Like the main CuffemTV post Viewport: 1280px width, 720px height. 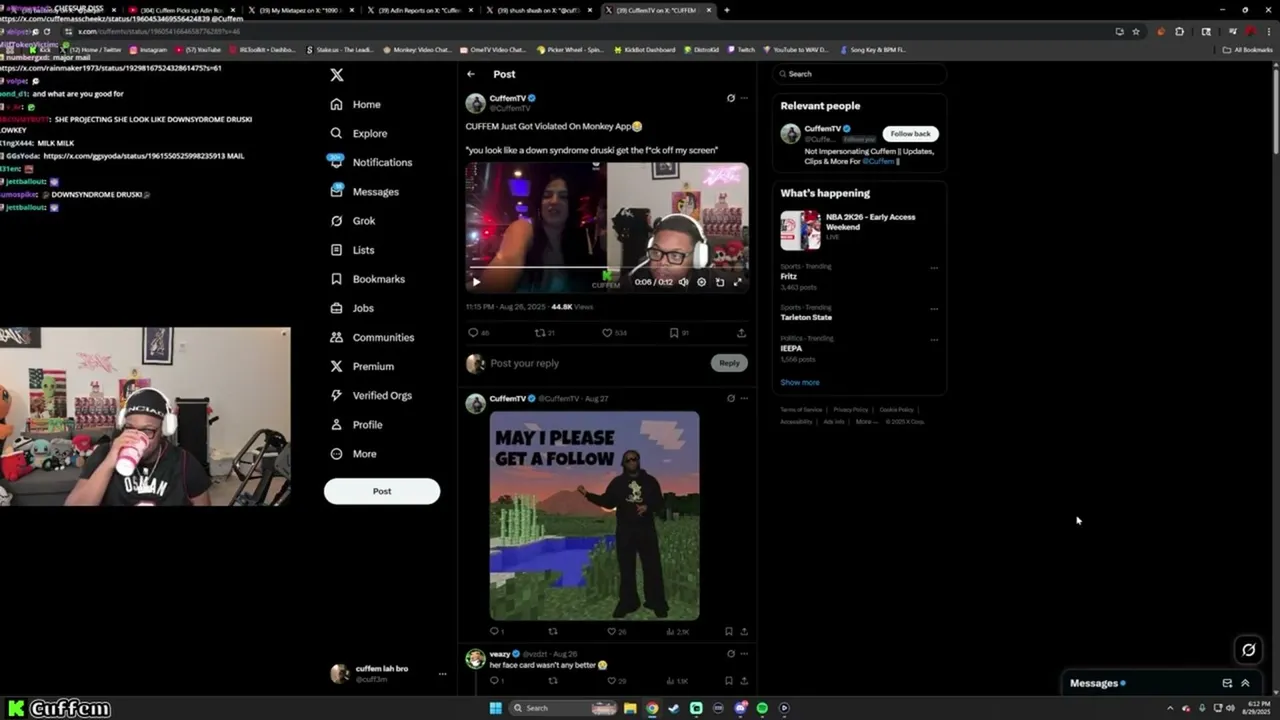[614, 333]
